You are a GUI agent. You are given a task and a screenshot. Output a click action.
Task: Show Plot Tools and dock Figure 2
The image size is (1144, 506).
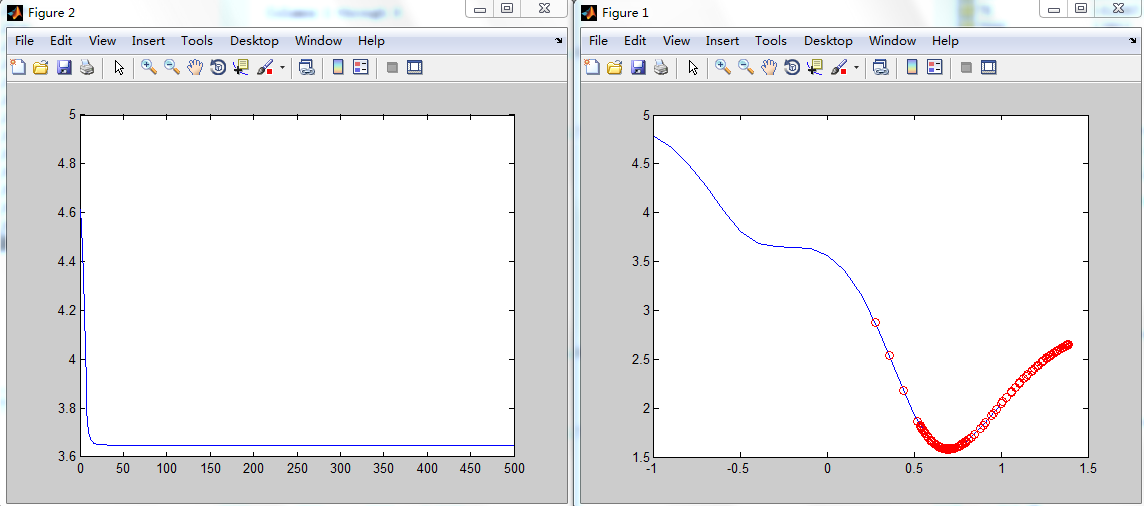(414, 68)
